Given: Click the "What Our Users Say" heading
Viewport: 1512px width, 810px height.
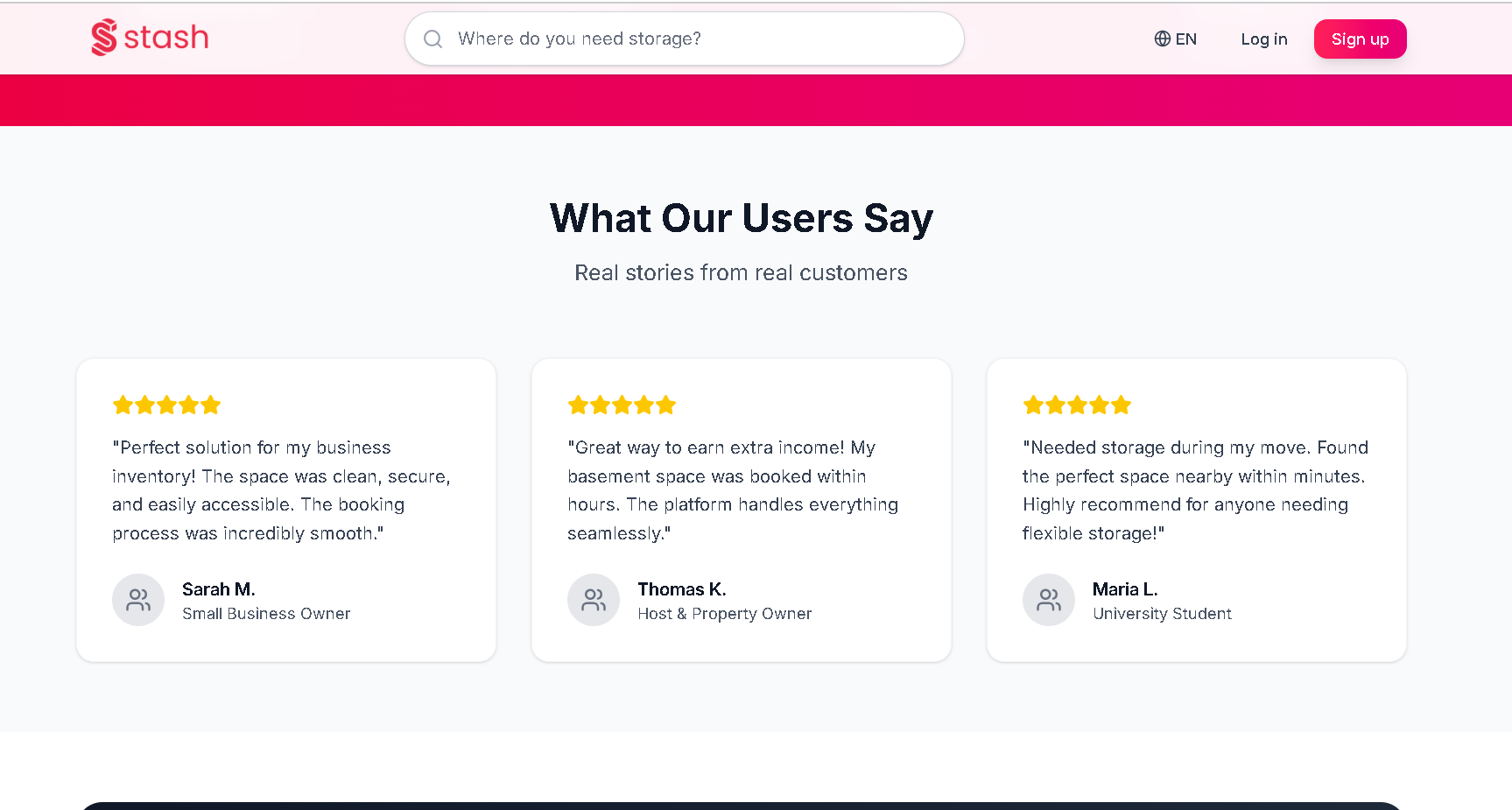Looking at the screenshot, I should [x=741, y=218].
